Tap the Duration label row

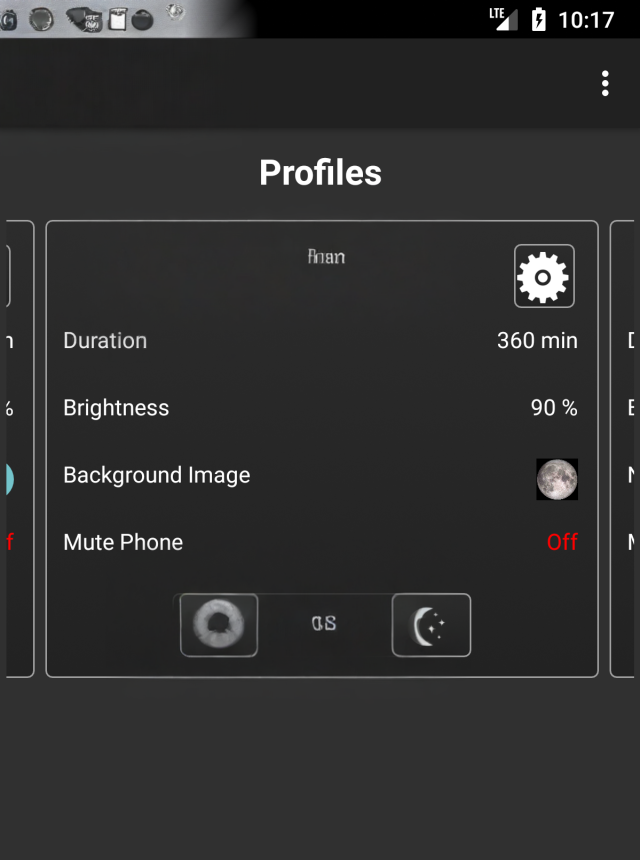coord(105,340)
